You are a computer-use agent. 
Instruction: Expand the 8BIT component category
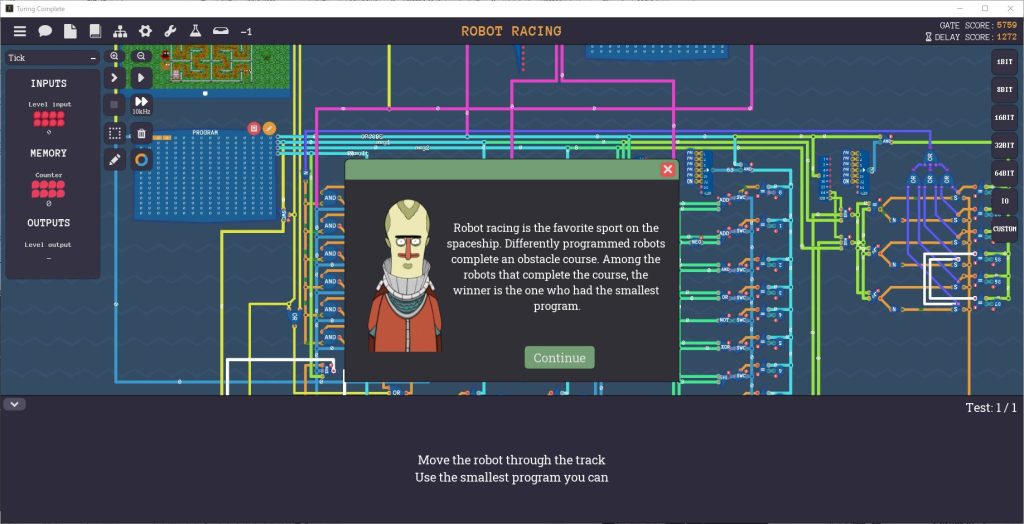[1004, 89]
